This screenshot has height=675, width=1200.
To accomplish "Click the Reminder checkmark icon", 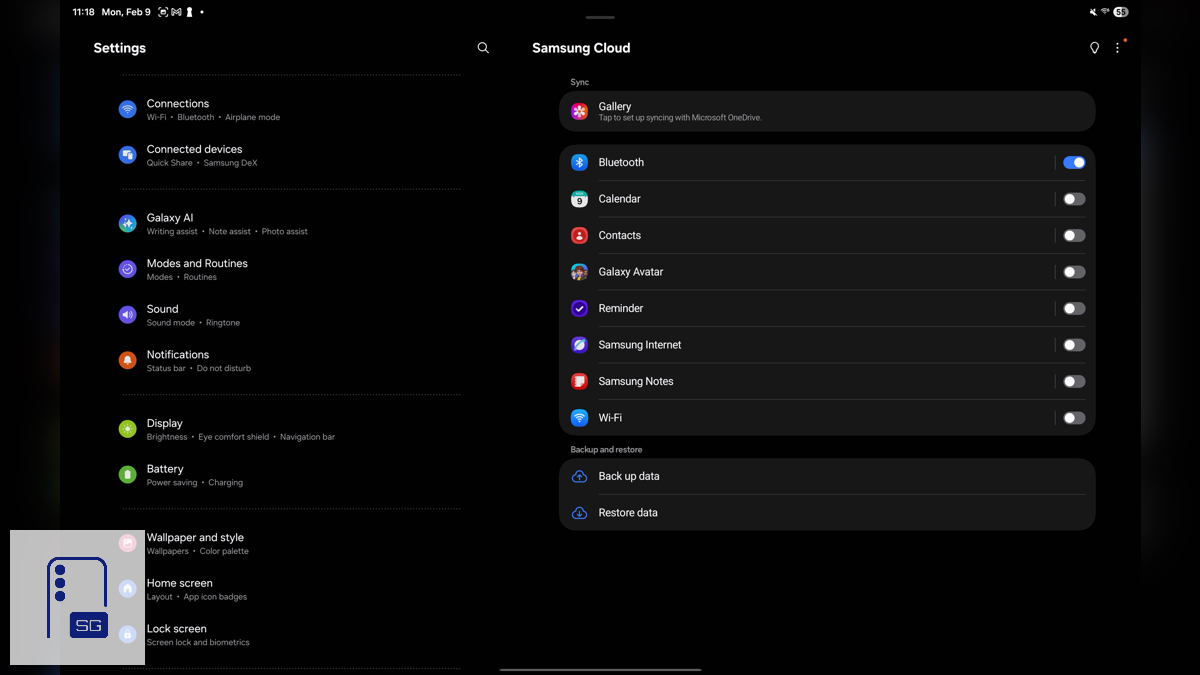I will (x=579, y=308).
